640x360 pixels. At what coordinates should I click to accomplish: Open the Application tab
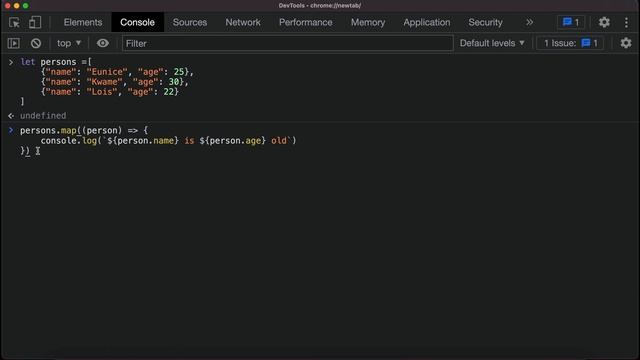(427, 22)
